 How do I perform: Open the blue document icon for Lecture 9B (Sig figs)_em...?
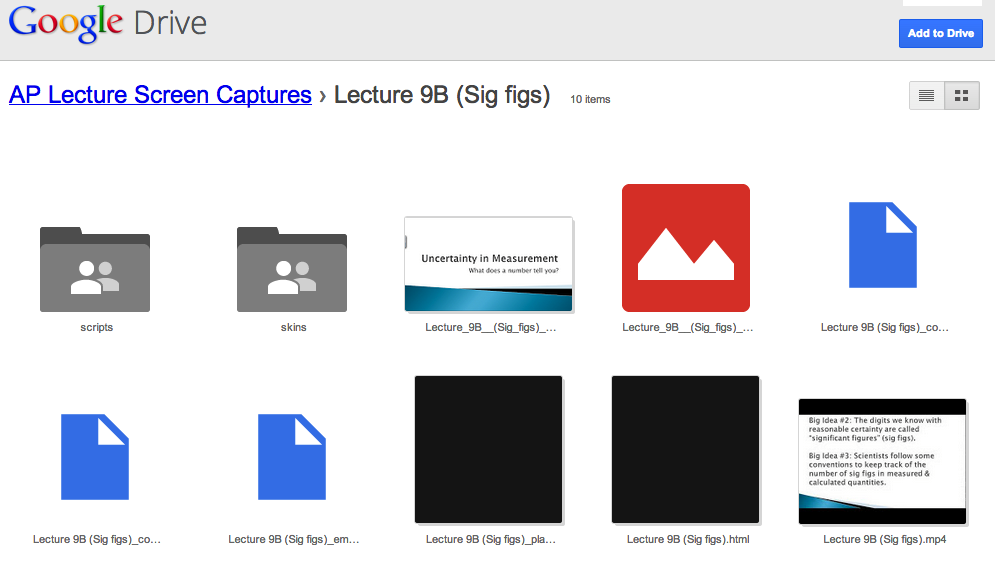pyautogui.click(x=292, y=457)
